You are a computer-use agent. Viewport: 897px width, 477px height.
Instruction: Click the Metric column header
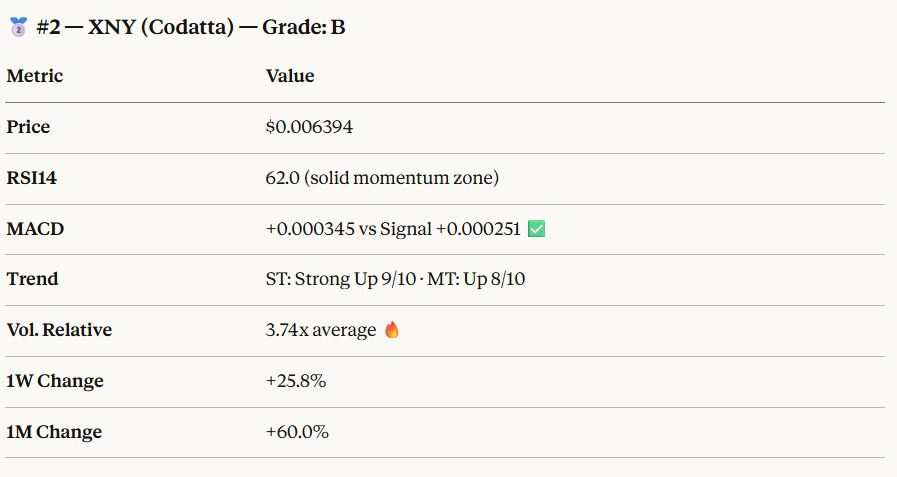click(x=35, y=76)
